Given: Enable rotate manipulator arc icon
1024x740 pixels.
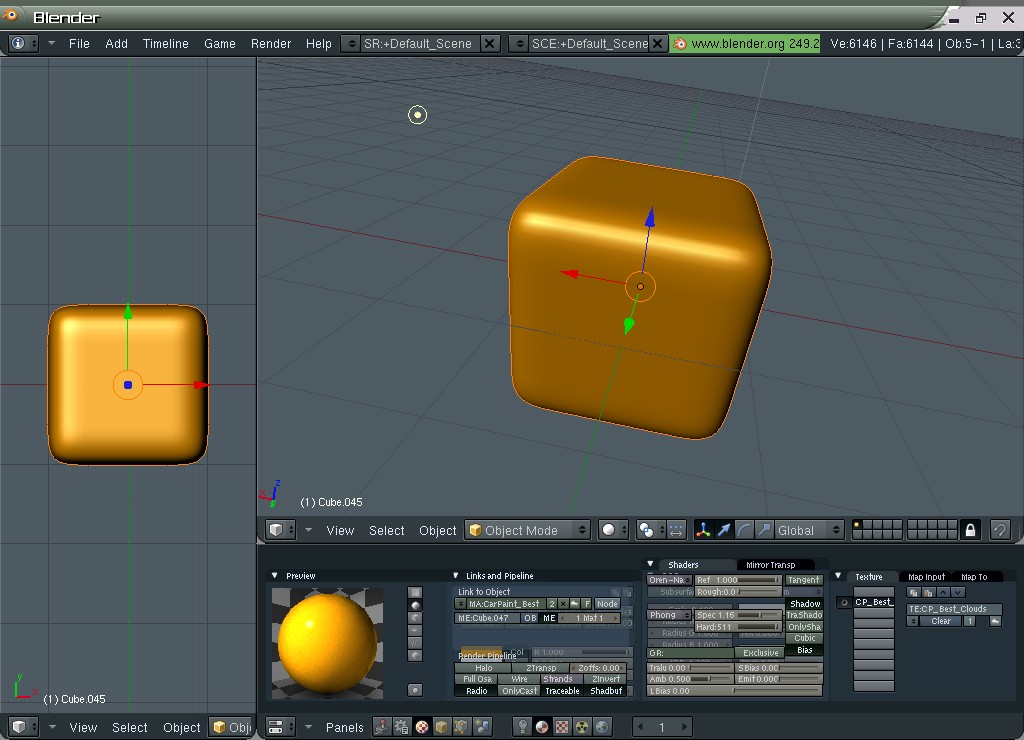Looking at the screenshot, I should pos(743,530).
